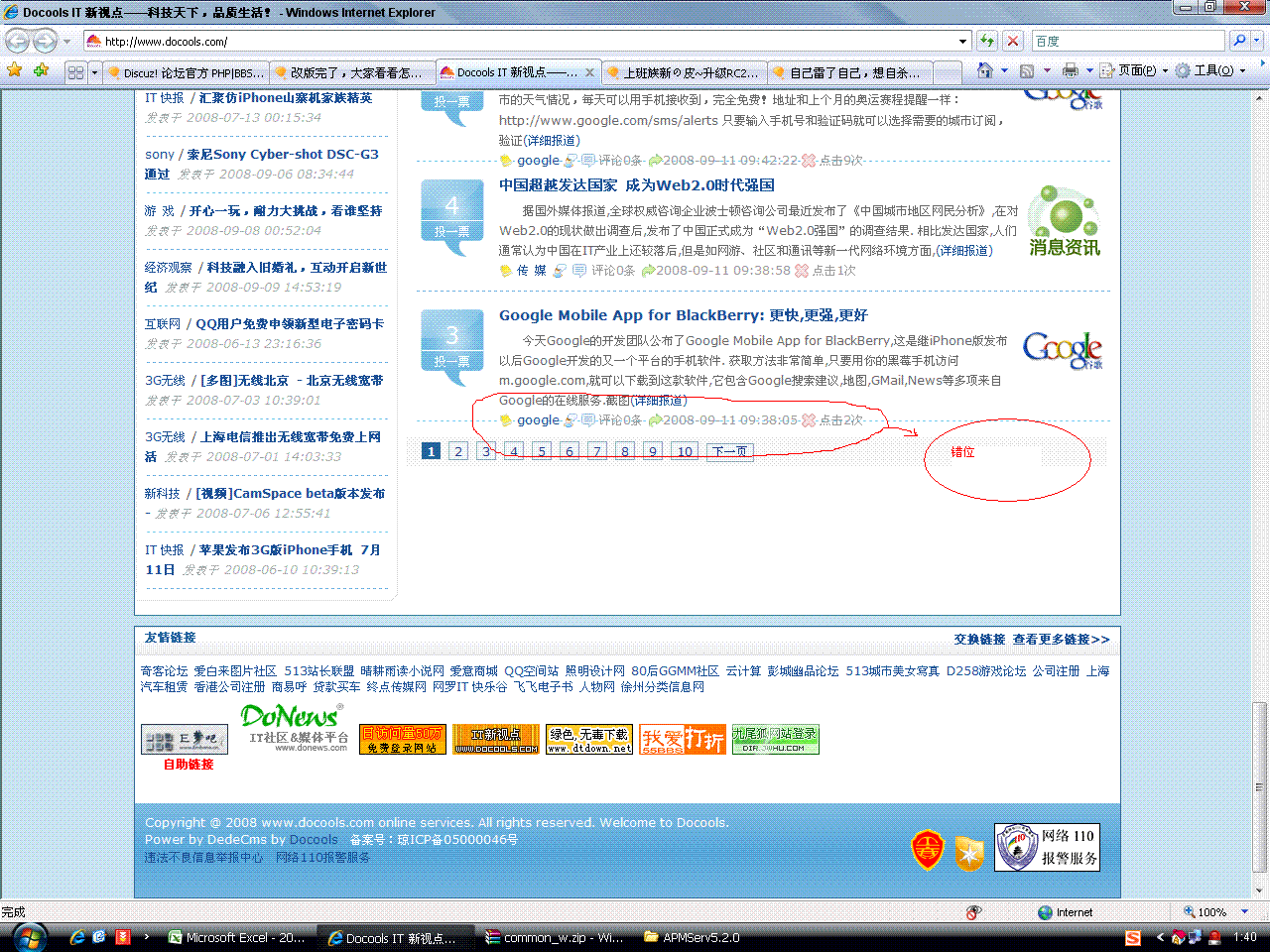Switch to the 上班族新皮 tab

(684, 72)
